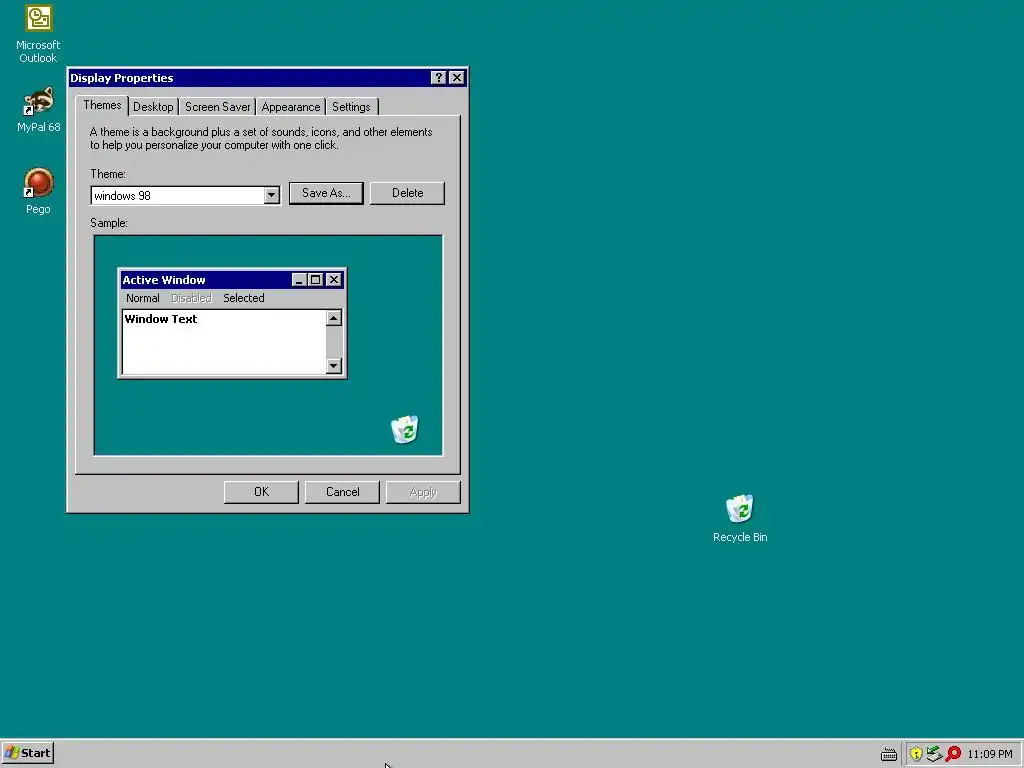Close the Display Properties dialog
This screenshot has width=1024, height=768.
point(457,78)
